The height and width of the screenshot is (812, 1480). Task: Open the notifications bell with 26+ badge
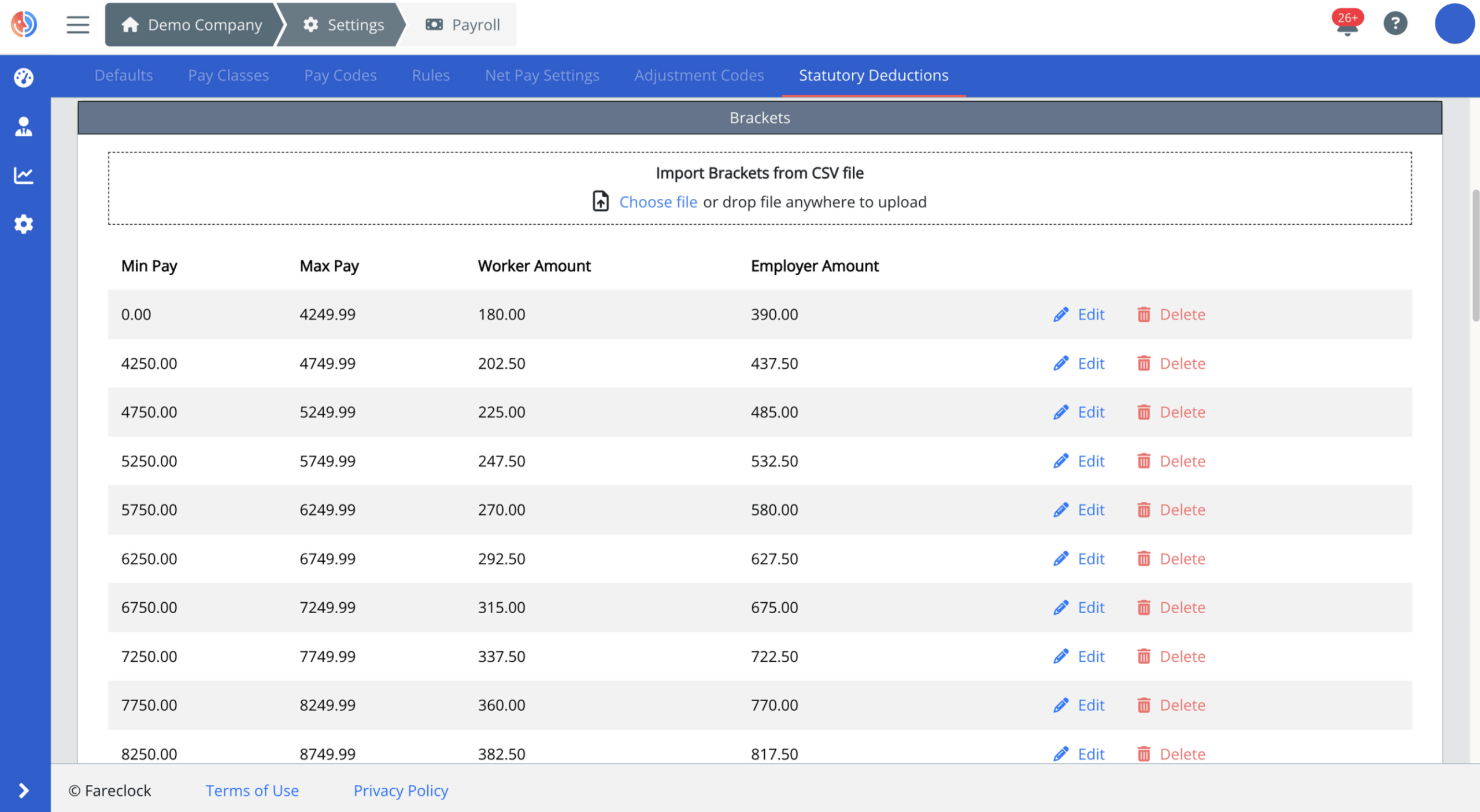[1347, 24]
